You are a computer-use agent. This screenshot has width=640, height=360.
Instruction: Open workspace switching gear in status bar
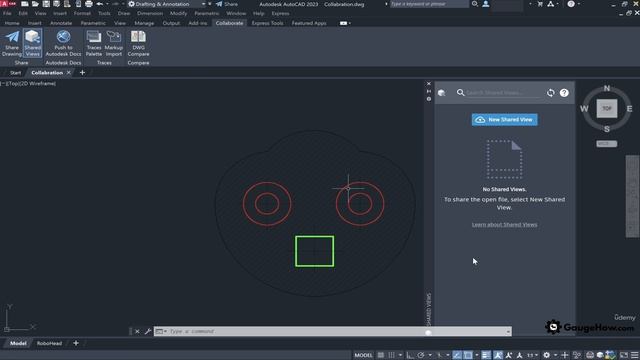(x=547, y=355)
